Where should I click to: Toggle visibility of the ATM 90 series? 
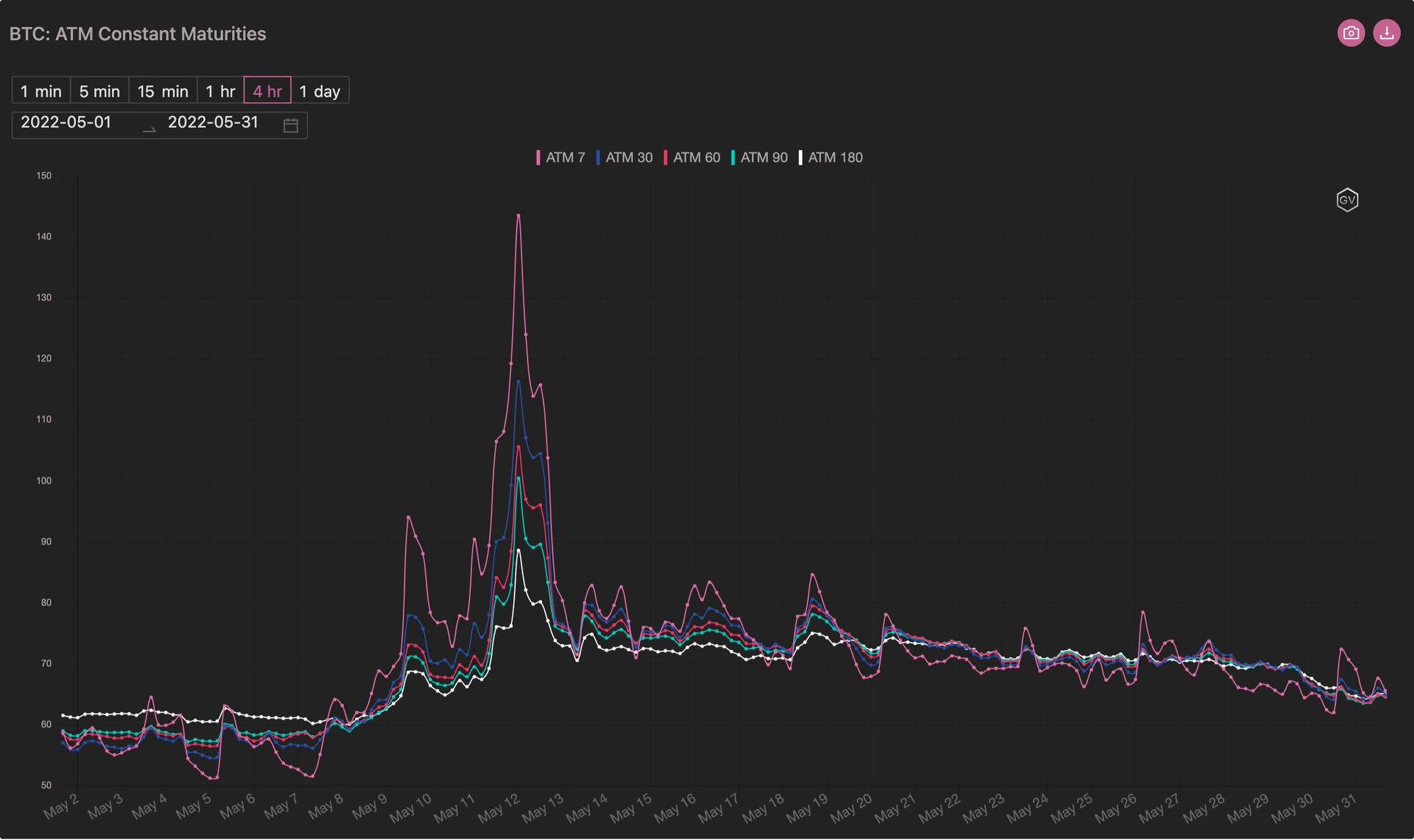(x=764, y=157)
